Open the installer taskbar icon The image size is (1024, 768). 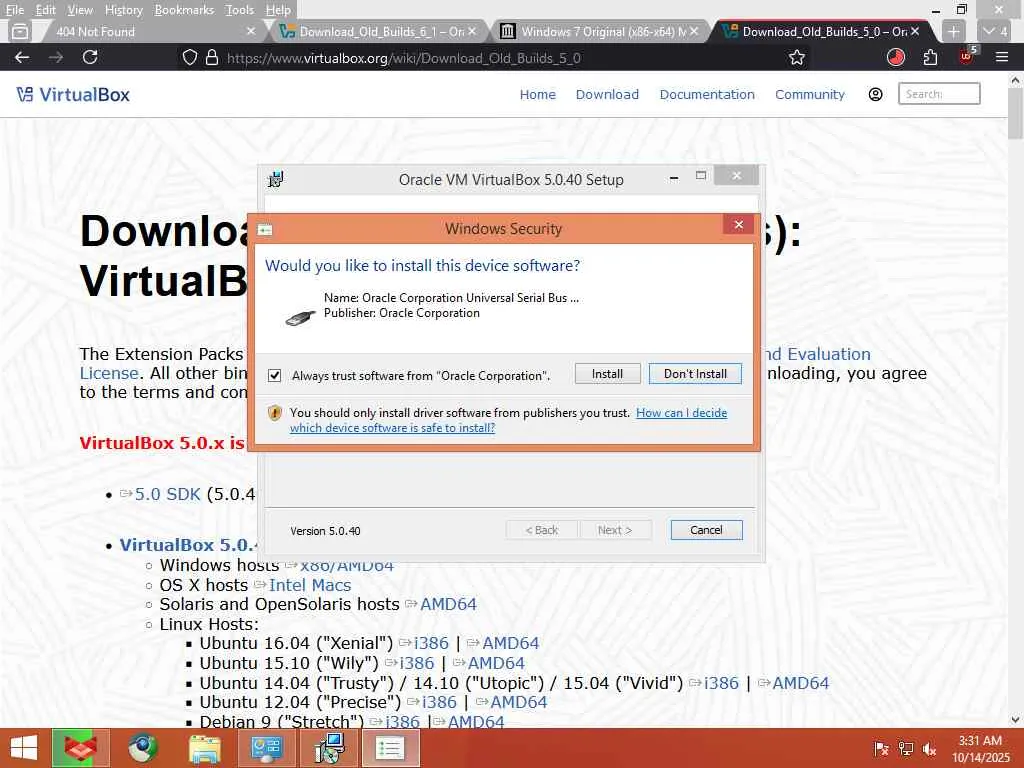click(x=328, y=748)
